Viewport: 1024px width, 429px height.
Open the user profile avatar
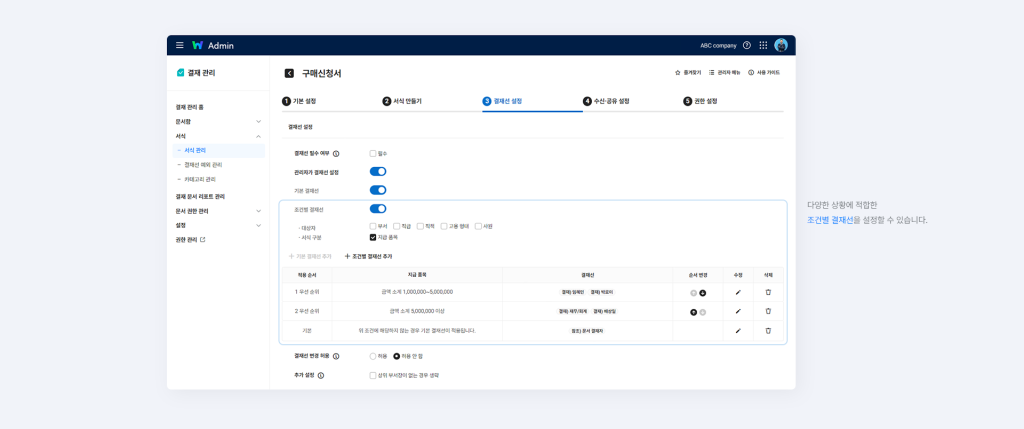click(781, 45)
